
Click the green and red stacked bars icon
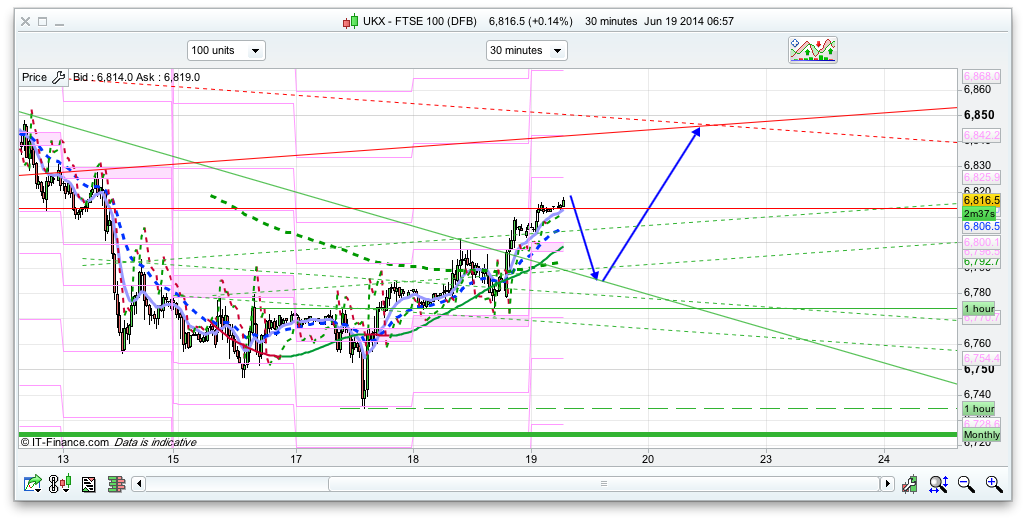(116, 484)
